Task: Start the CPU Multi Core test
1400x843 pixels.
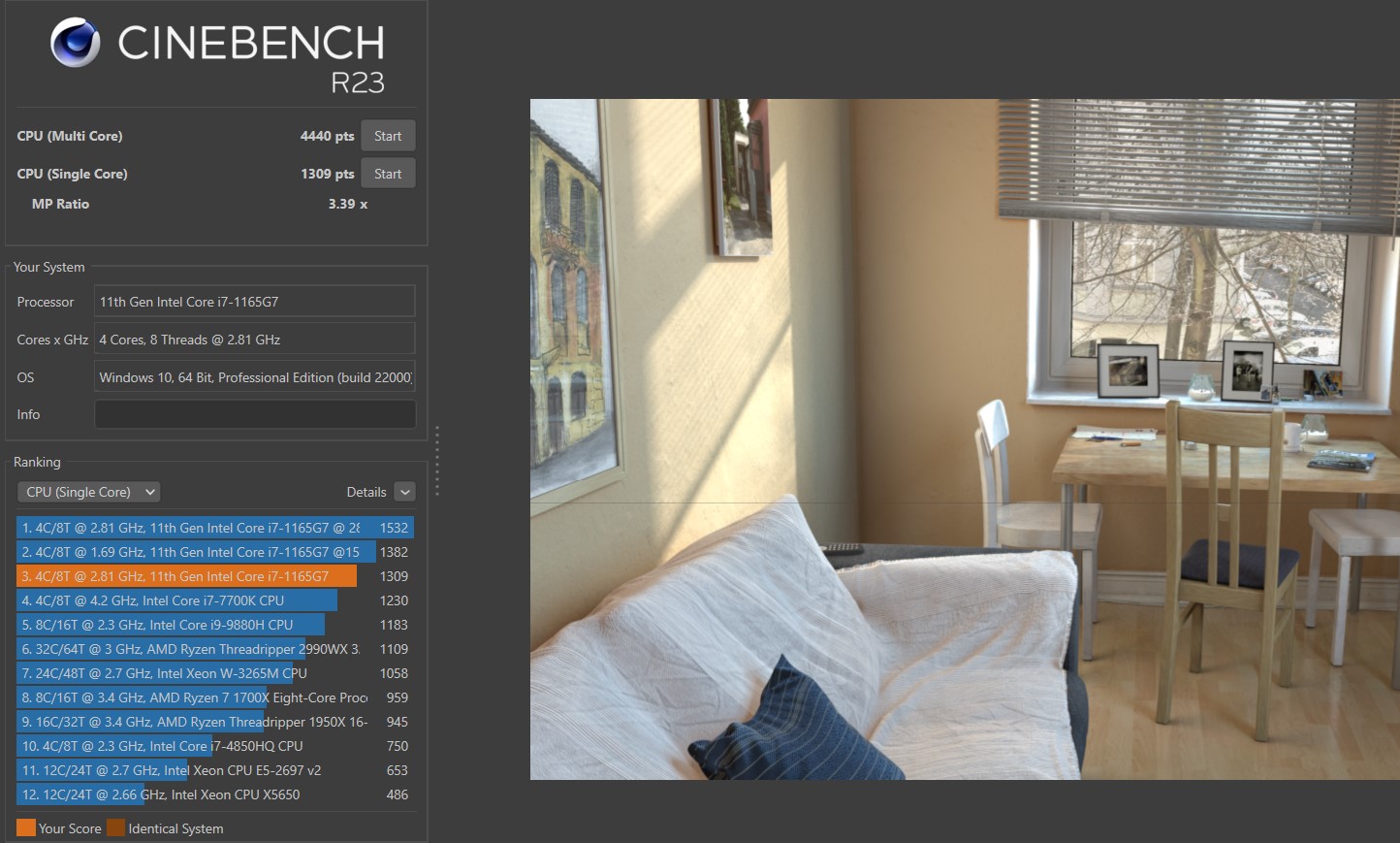Action: pyautogui.click(x=388, y=136)
